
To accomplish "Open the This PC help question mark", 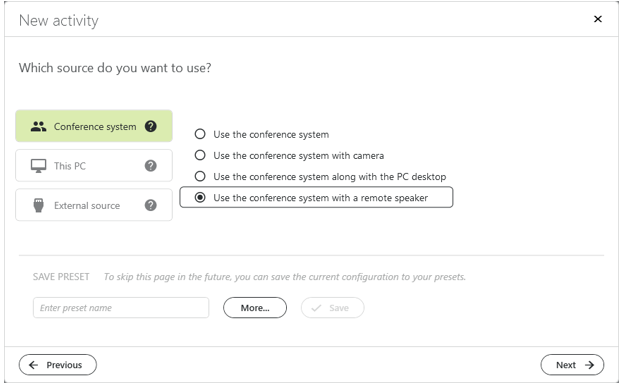I will (151, 166).
